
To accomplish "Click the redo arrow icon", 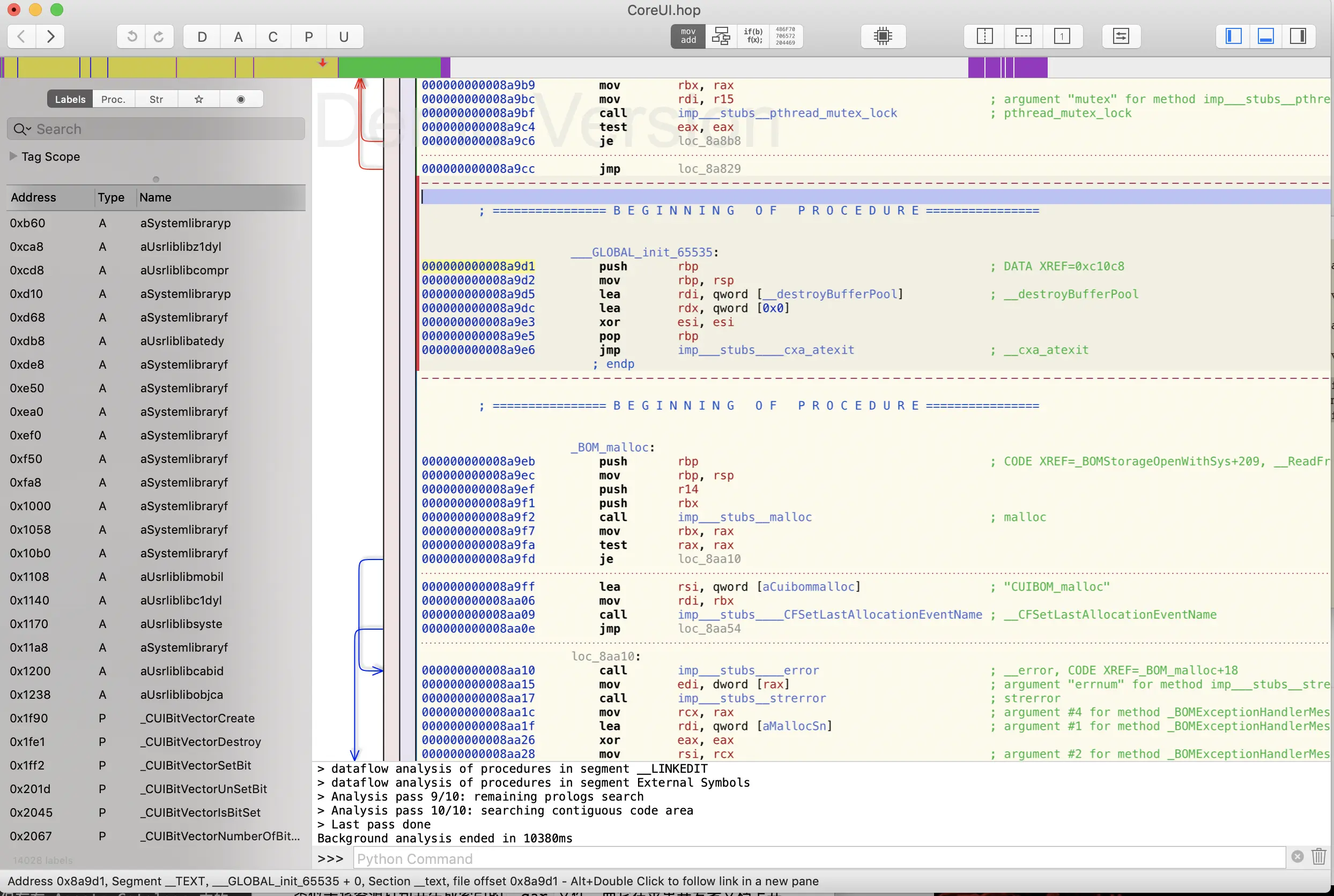I will [x=159, y=36].
